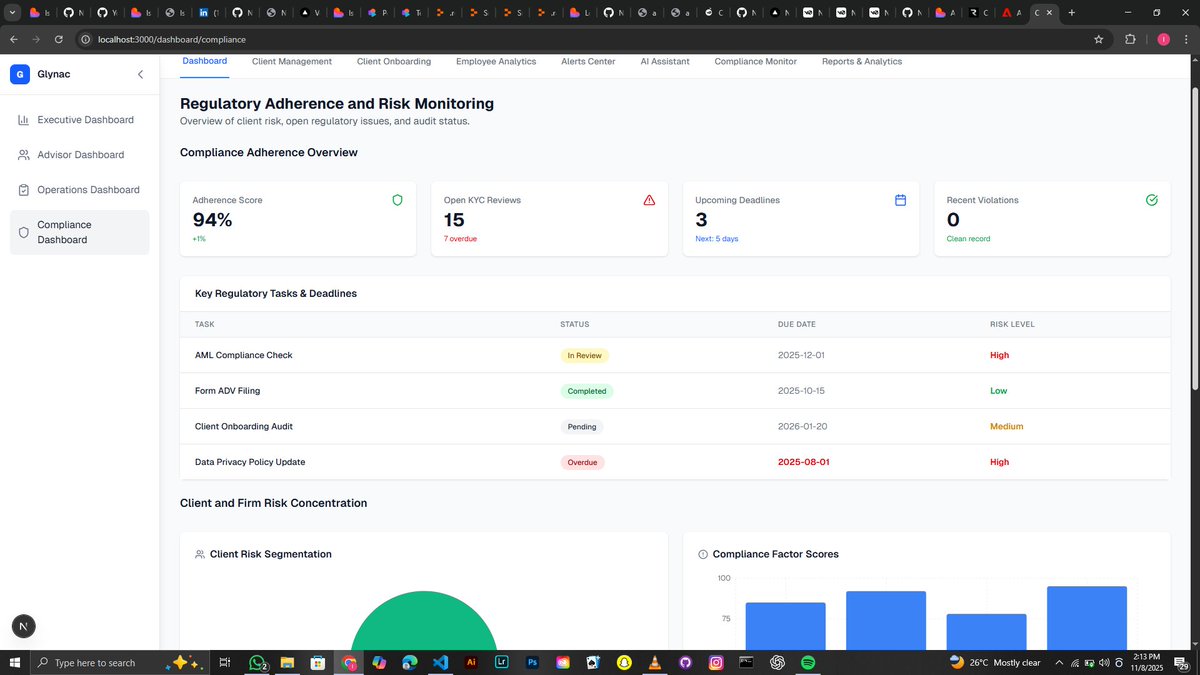The image size is (1200, 675).
Task: Click the Executive Dashboard bar chart icon
Action: tap(24, 120)
